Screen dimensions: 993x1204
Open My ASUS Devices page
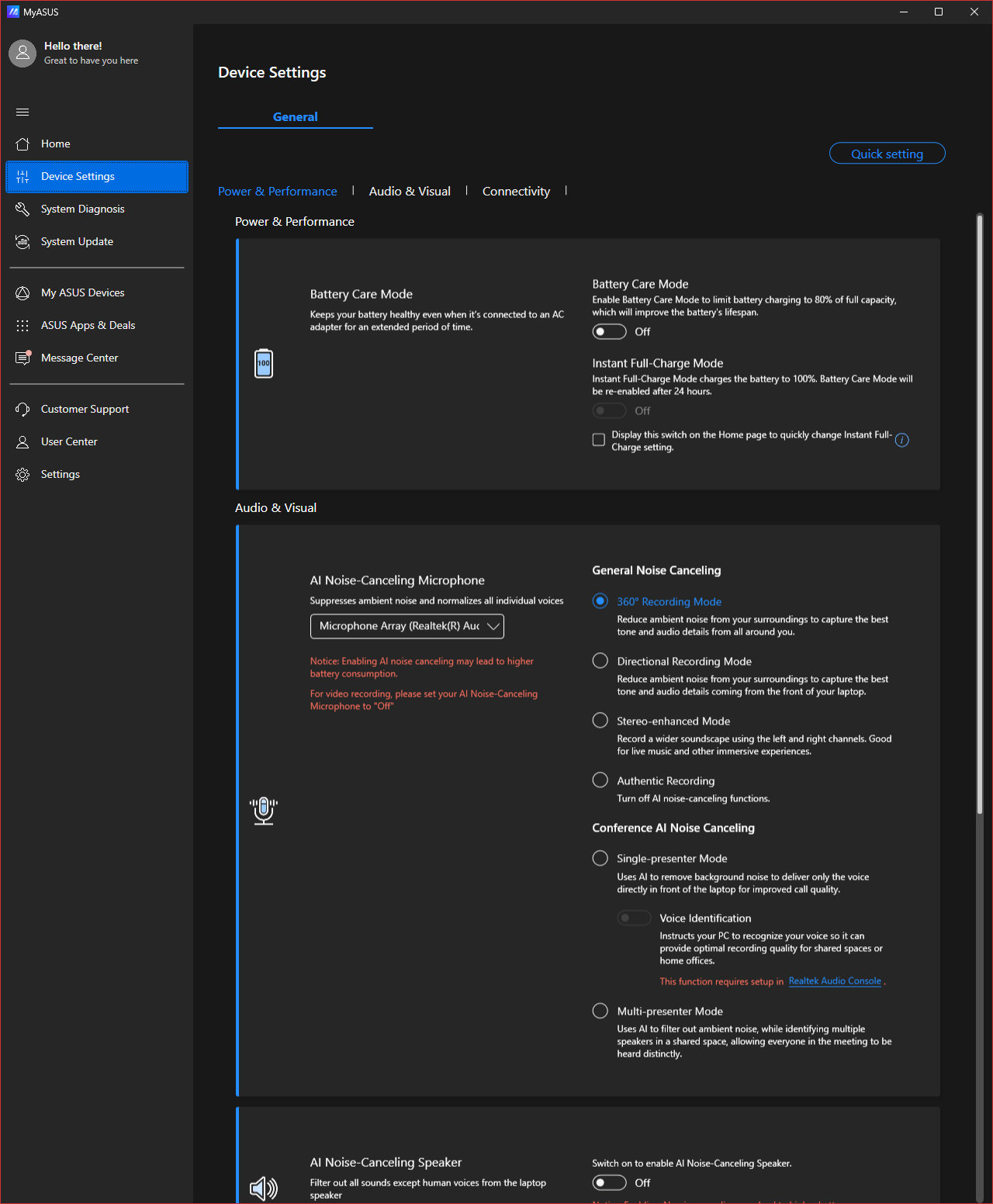tap(97, 292)
